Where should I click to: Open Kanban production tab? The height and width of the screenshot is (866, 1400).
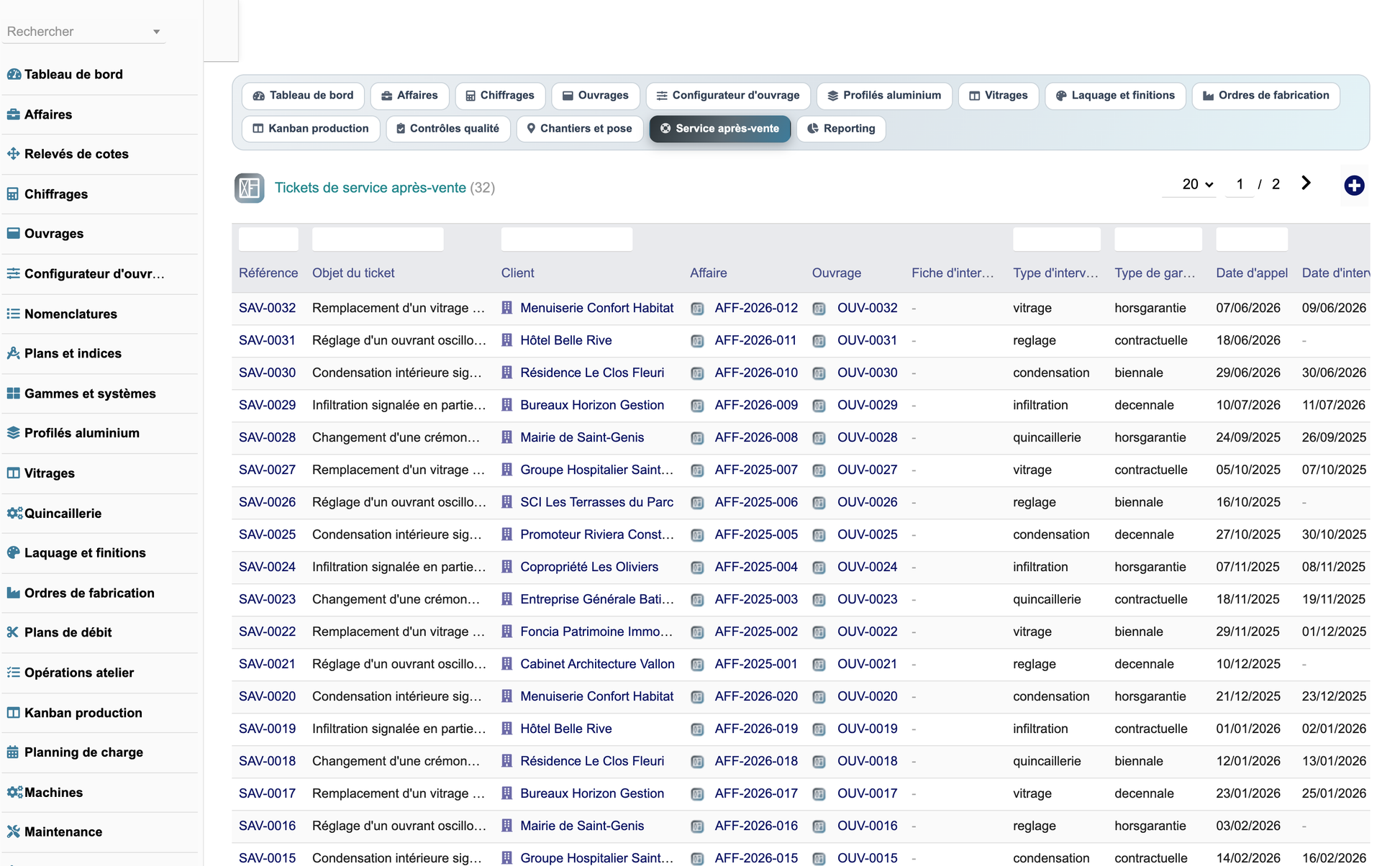coord(311,129)
